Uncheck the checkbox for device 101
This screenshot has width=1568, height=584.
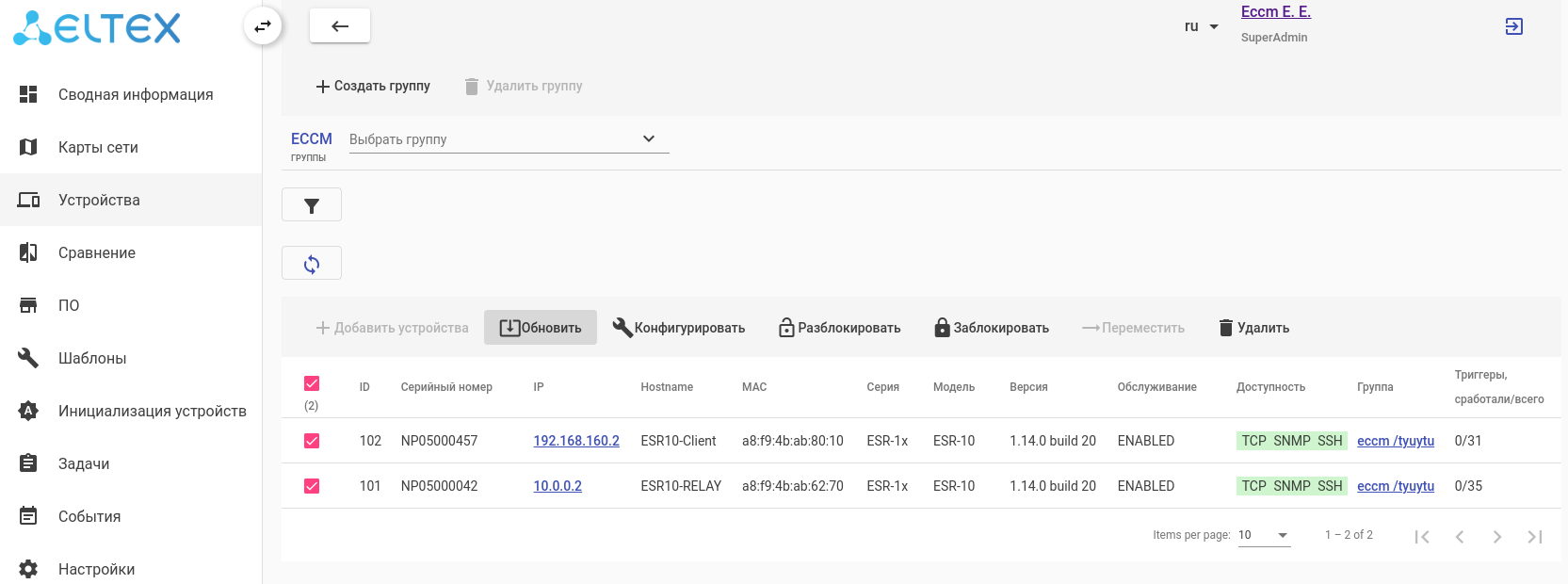pos(312,486)
